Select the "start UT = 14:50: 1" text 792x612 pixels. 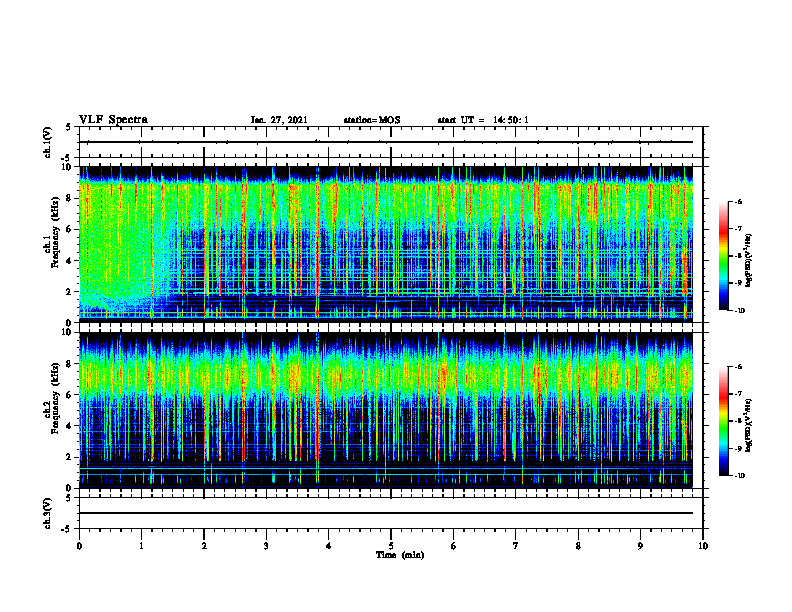click(483, 120)
